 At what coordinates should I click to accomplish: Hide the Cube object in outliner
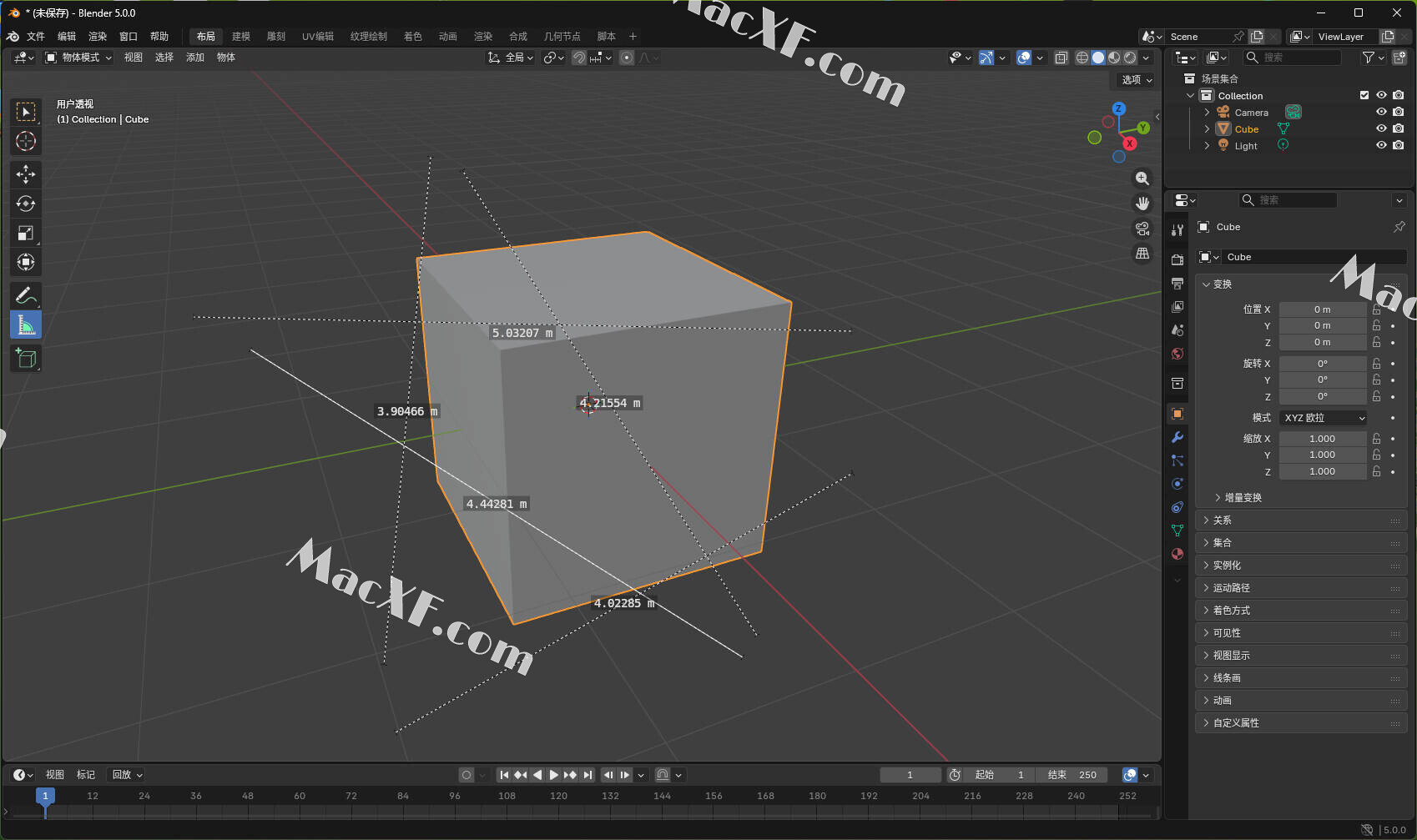click(1381, 128)
